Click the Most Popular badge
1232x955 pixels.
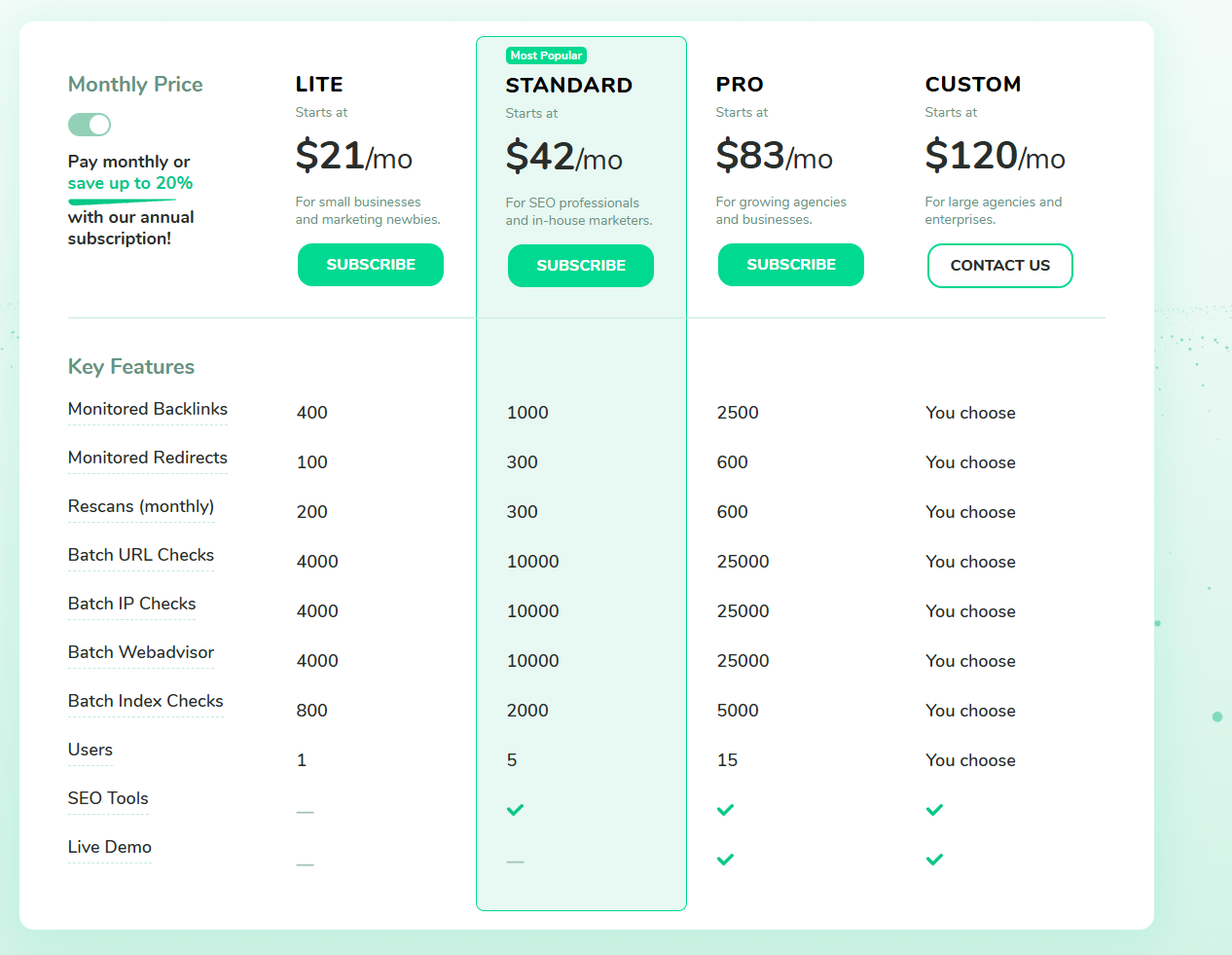pyautogui.click(x=546, y=55)
